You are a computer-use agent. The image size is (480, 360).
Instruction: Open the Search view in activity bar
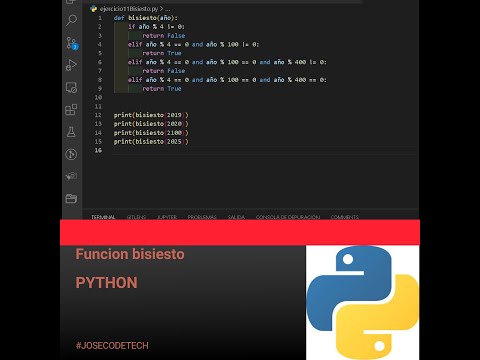(71, 20)
